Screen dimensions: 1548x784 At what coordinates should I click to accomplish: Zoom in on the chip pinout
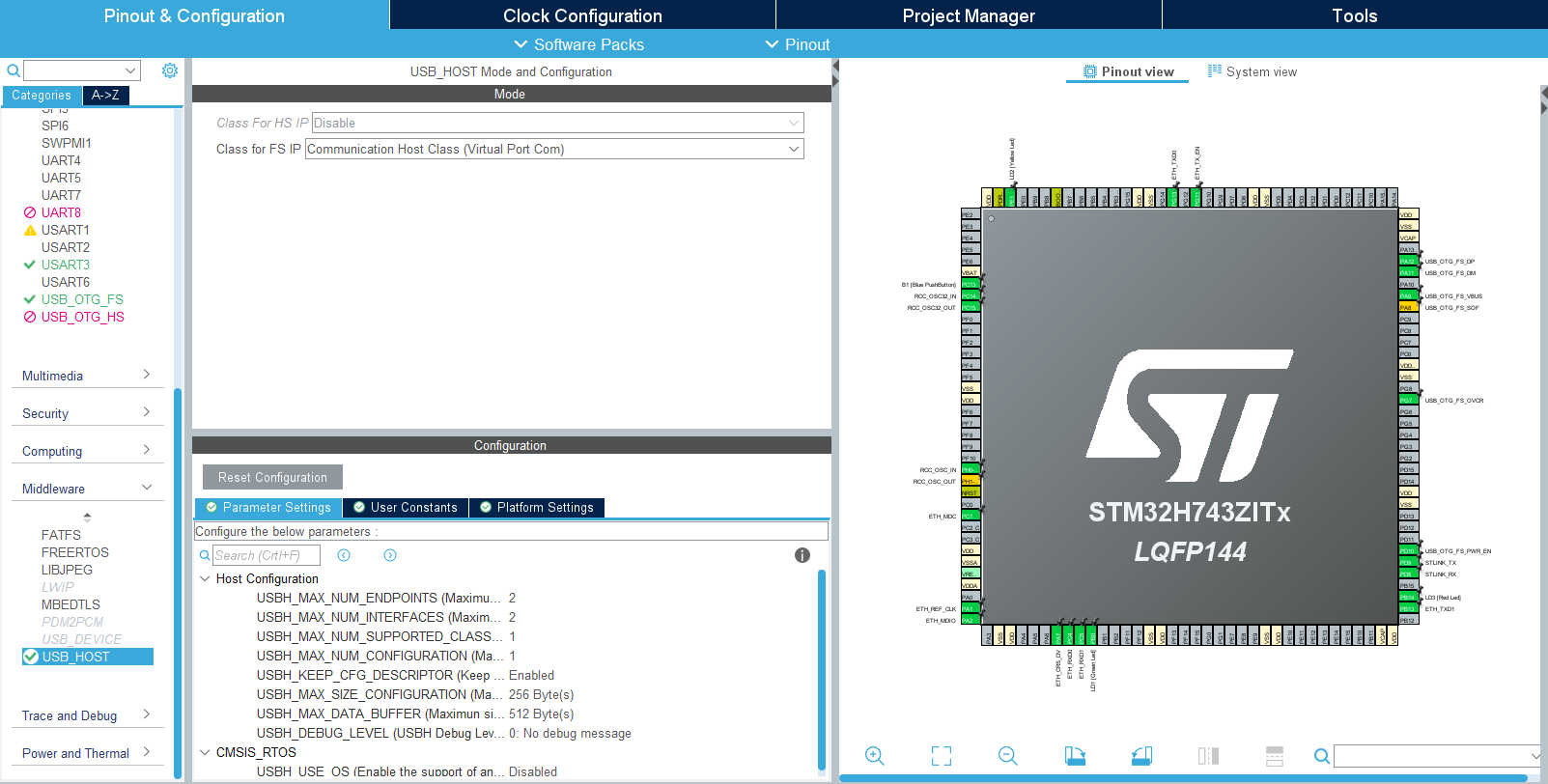pyautogui.click(x=875, y=756)
